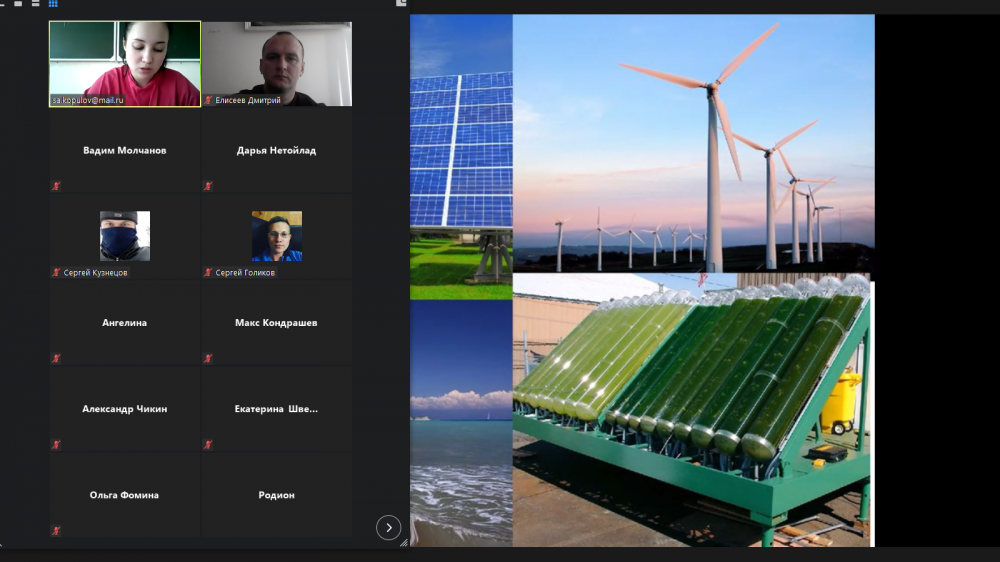The width and height of the screenshot is (1000, 562).
Task: Click muted mic icon on Екатерина Шве... tile
Action: tap(208, 445)
